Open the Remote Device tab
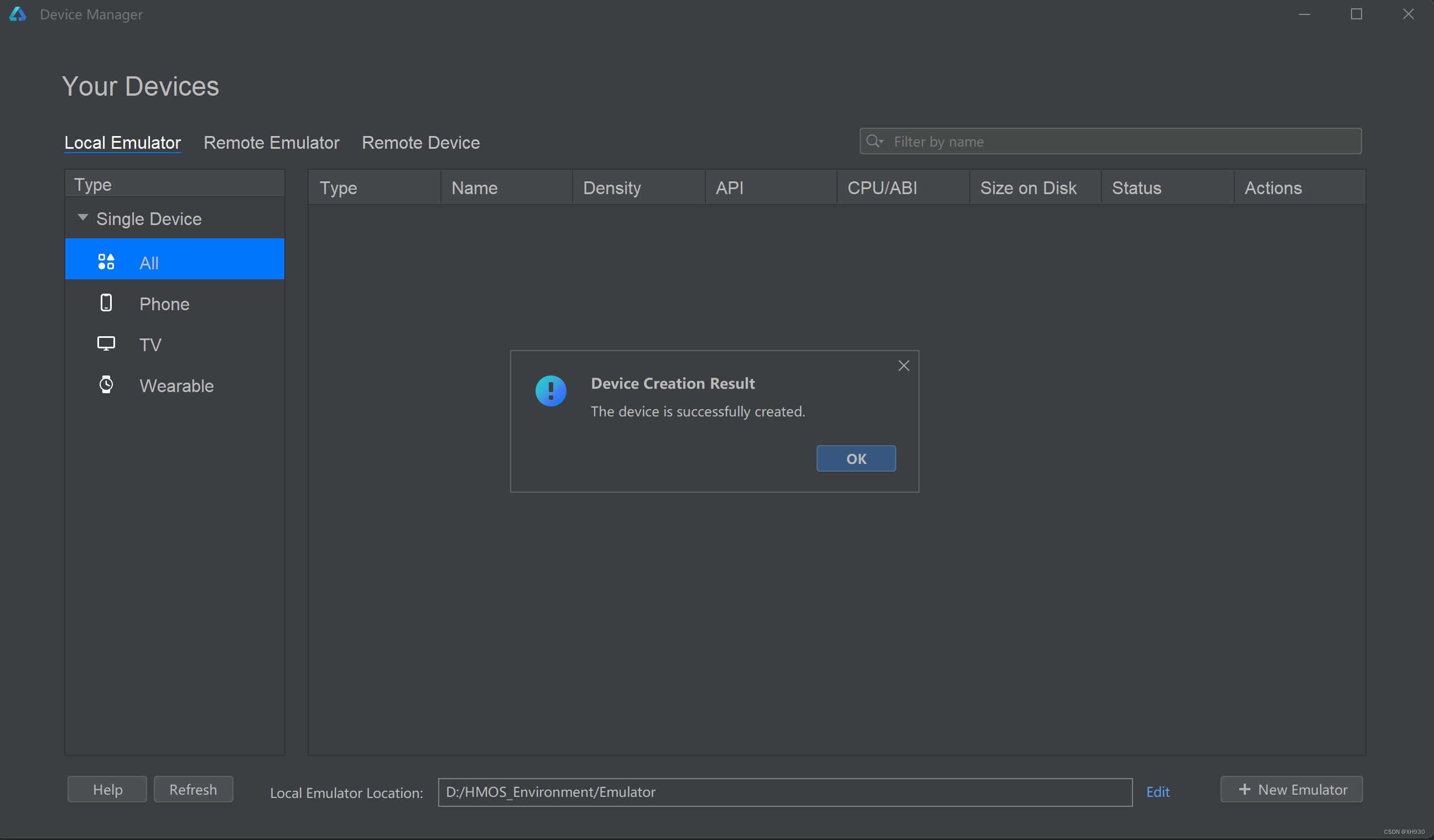1434x840 pixels. [420, 143]
